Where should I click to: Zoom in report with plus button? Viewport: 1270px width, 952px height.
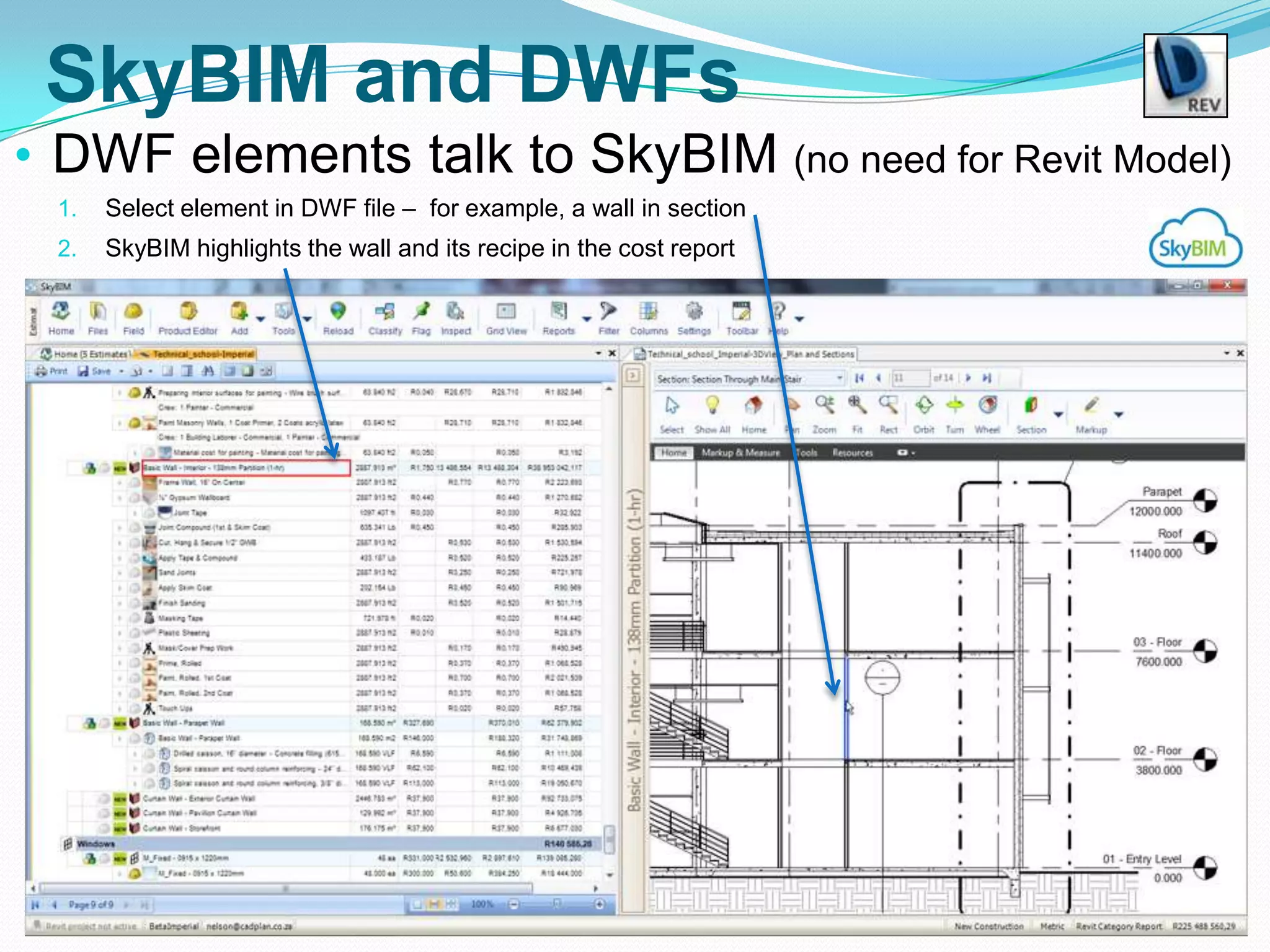point(600,904)
